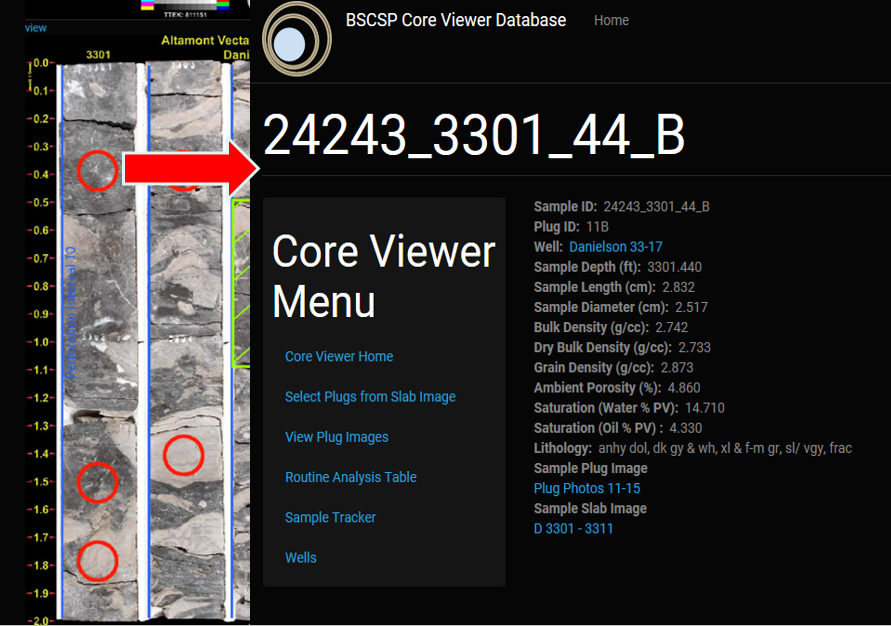Viewport: 891px width, 626px height.
Task: Open the Sample Tracker page
Action: tap(330, 517)
